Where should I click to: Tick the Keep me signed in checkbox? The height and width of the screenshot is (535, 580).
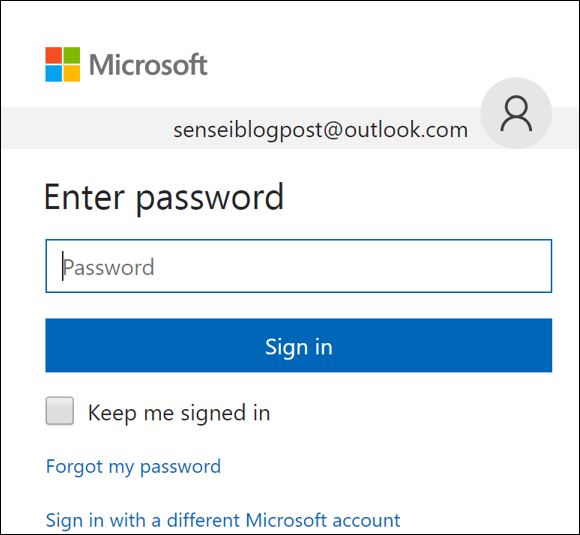60,411
